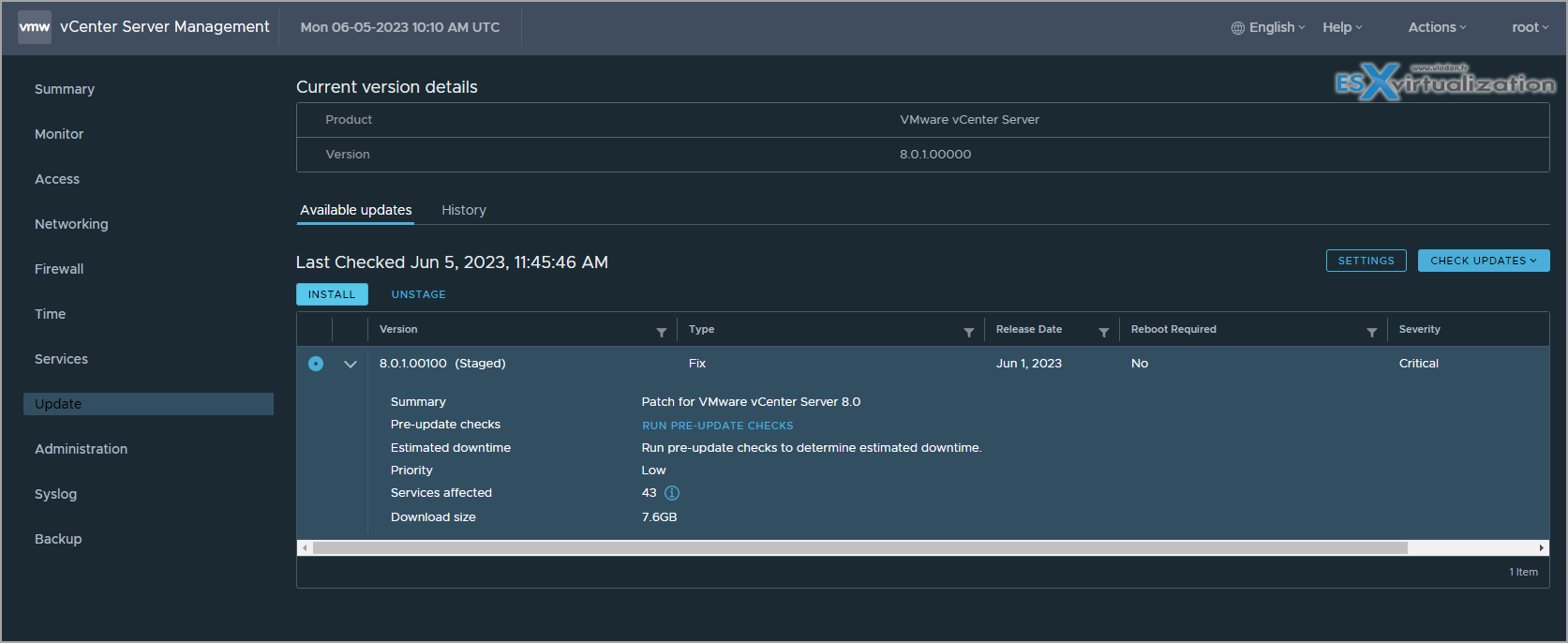The image size is (1568, 643).
Task: Click the Critical severity value
Action: (1419, 364)
